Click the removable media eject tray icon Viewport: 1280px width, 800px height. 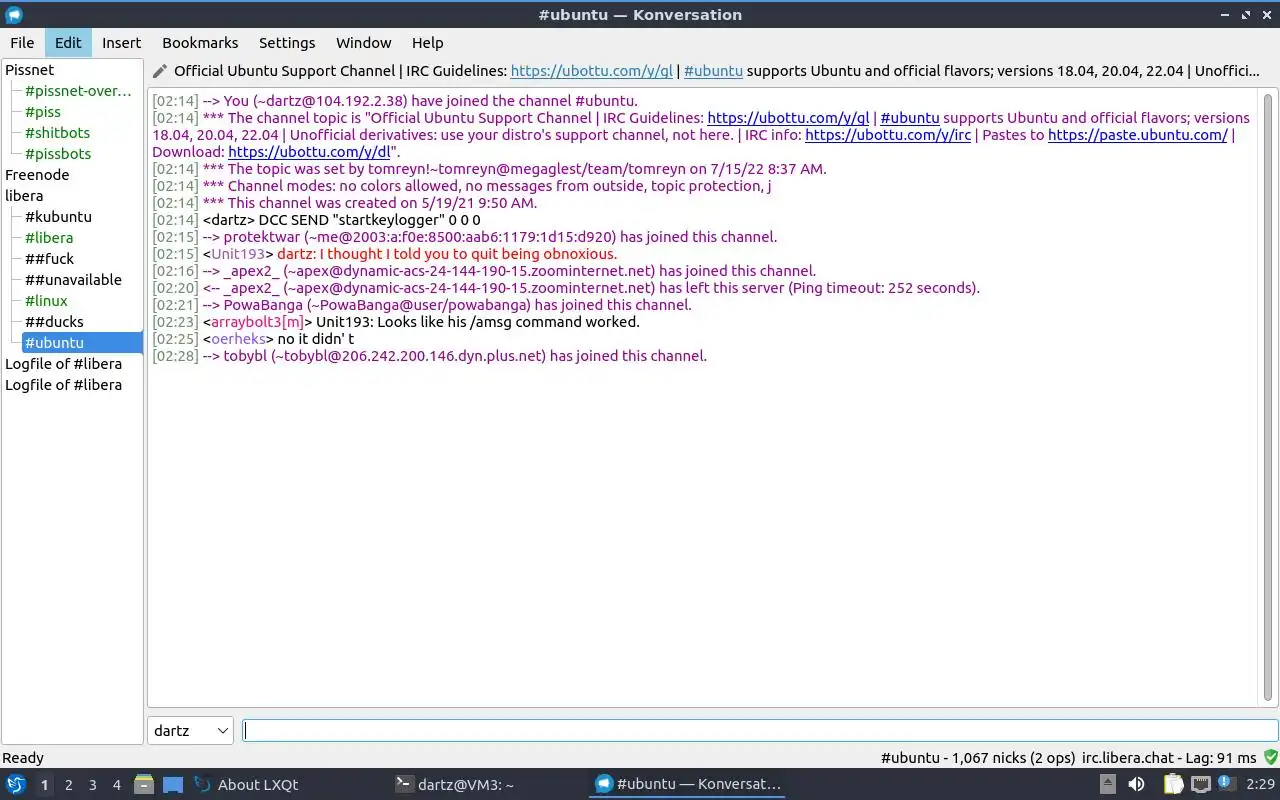click(x=1108, y=785)
